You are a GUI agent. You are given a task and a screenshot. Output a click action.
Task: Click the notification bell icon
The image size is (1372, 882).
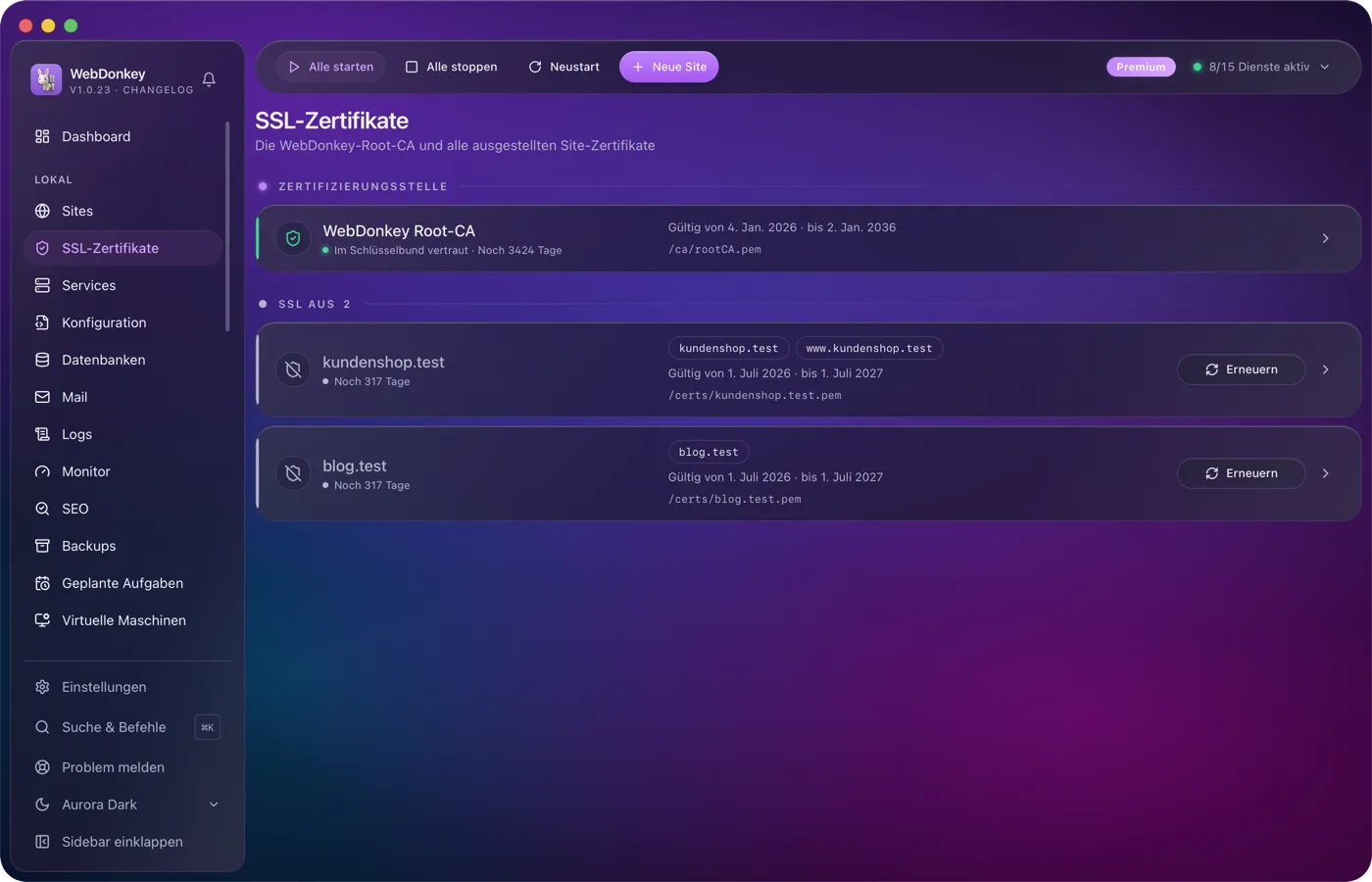(209, 79)
